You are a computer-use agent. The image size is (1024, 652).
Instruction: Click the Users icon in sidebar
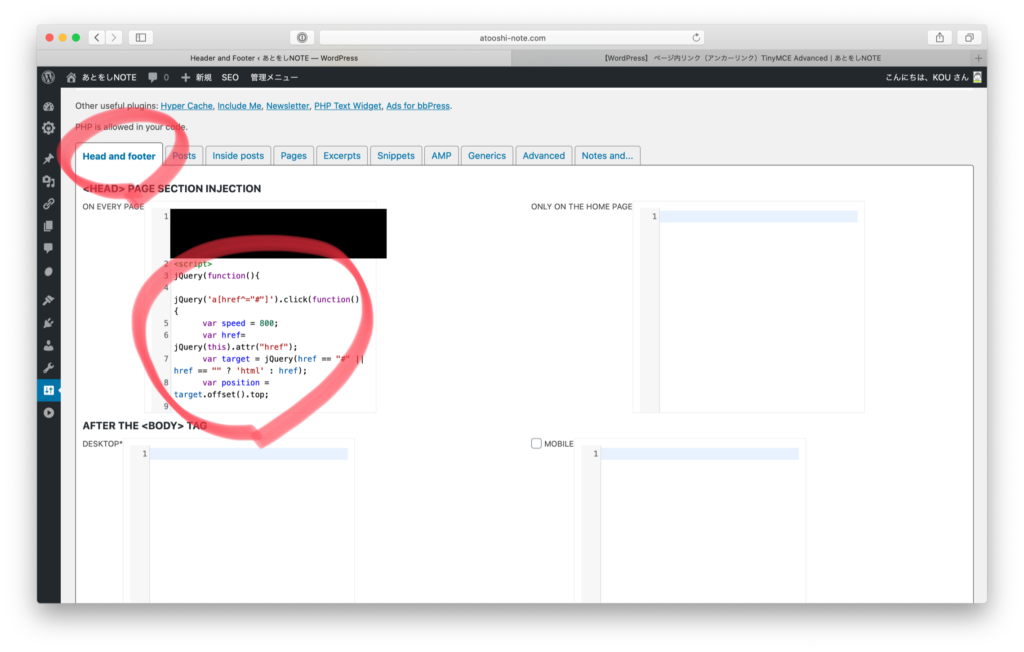coord(48,345)
